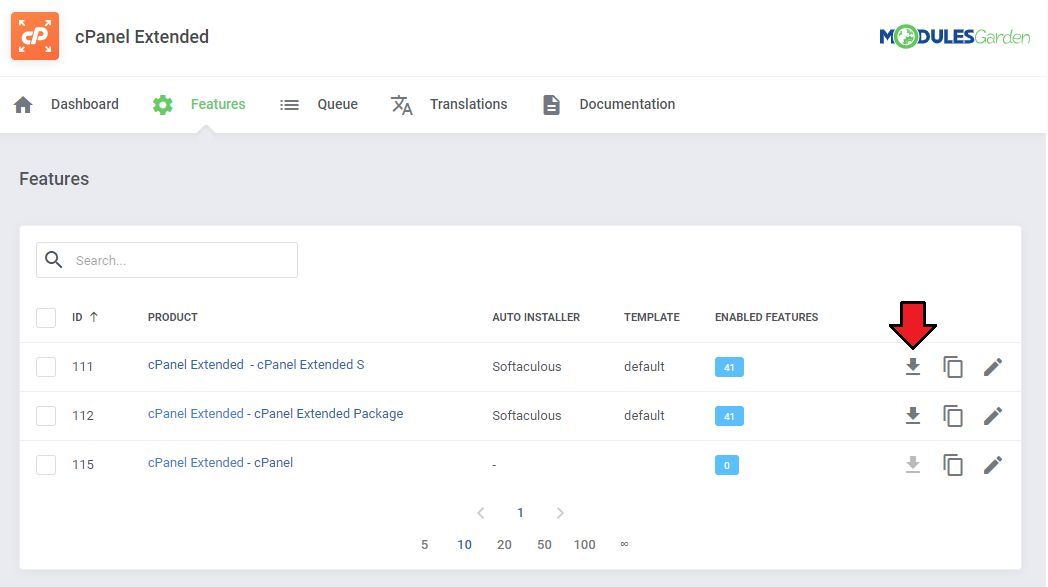Go to next page chevron
This screenshot has width=1048, height=587.
coord(560,513)
